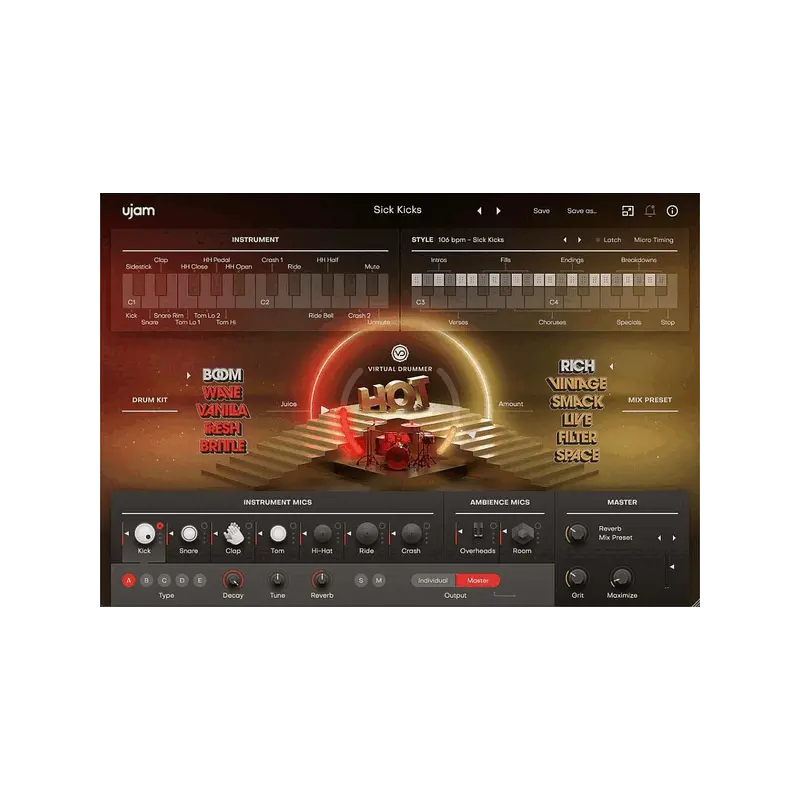
Task: Choose the WAVE drum kit
Action: point(222,393)
